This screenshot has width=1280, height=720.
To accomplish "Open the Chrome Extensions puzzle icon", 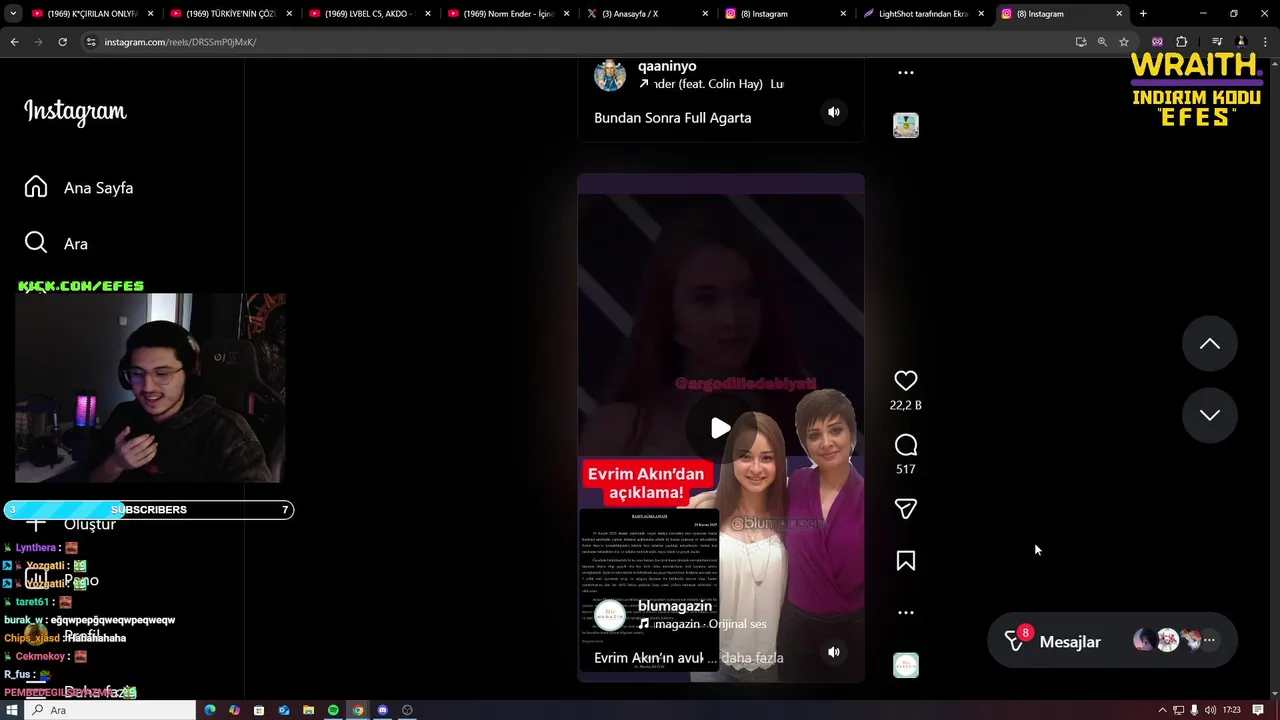I will [1181, 42].
